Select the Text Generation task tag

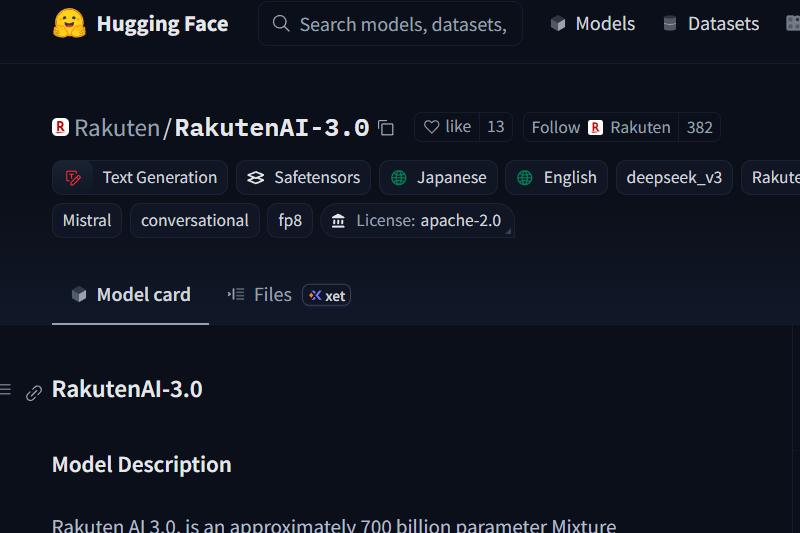pos(140,178)
